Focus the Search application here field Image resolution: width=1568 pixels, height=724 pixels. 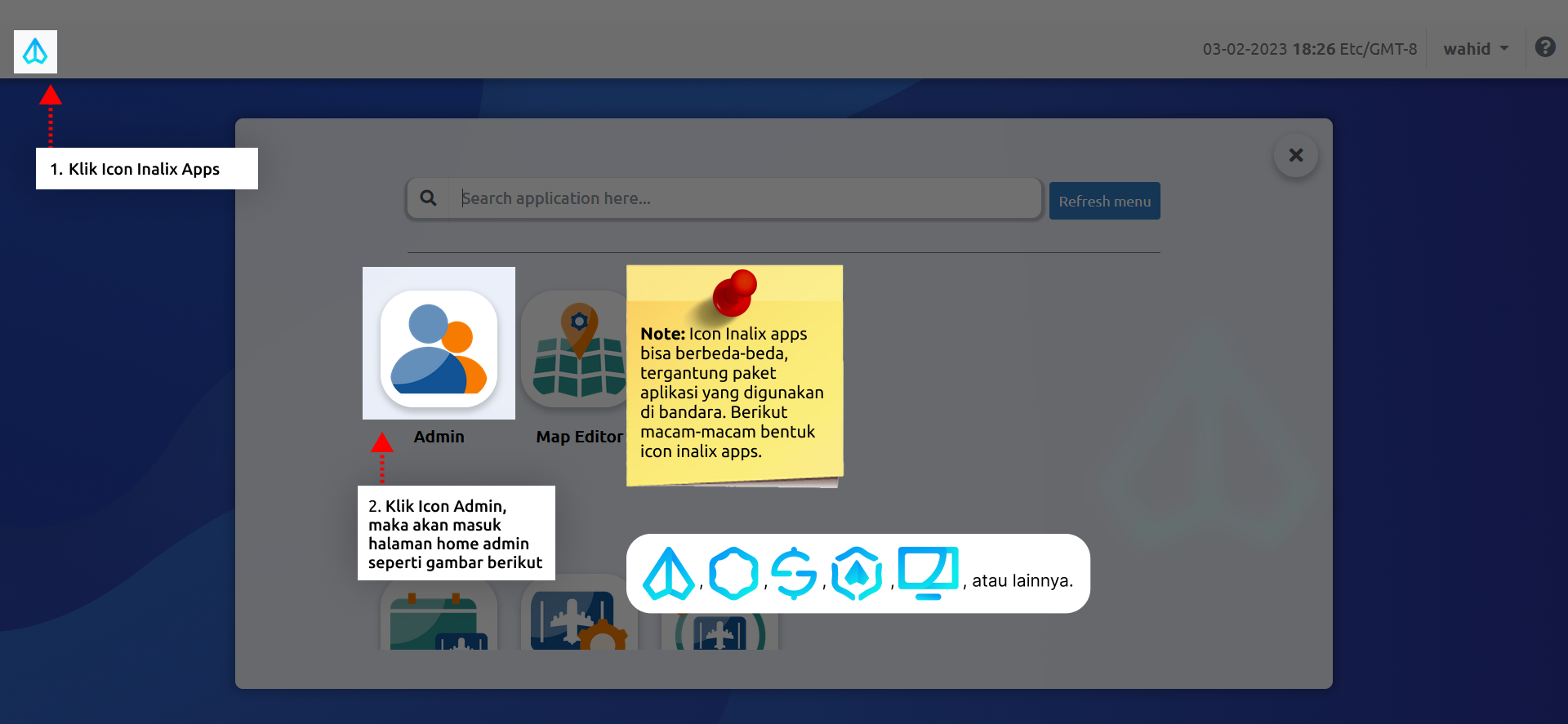[x=745, y=198]
